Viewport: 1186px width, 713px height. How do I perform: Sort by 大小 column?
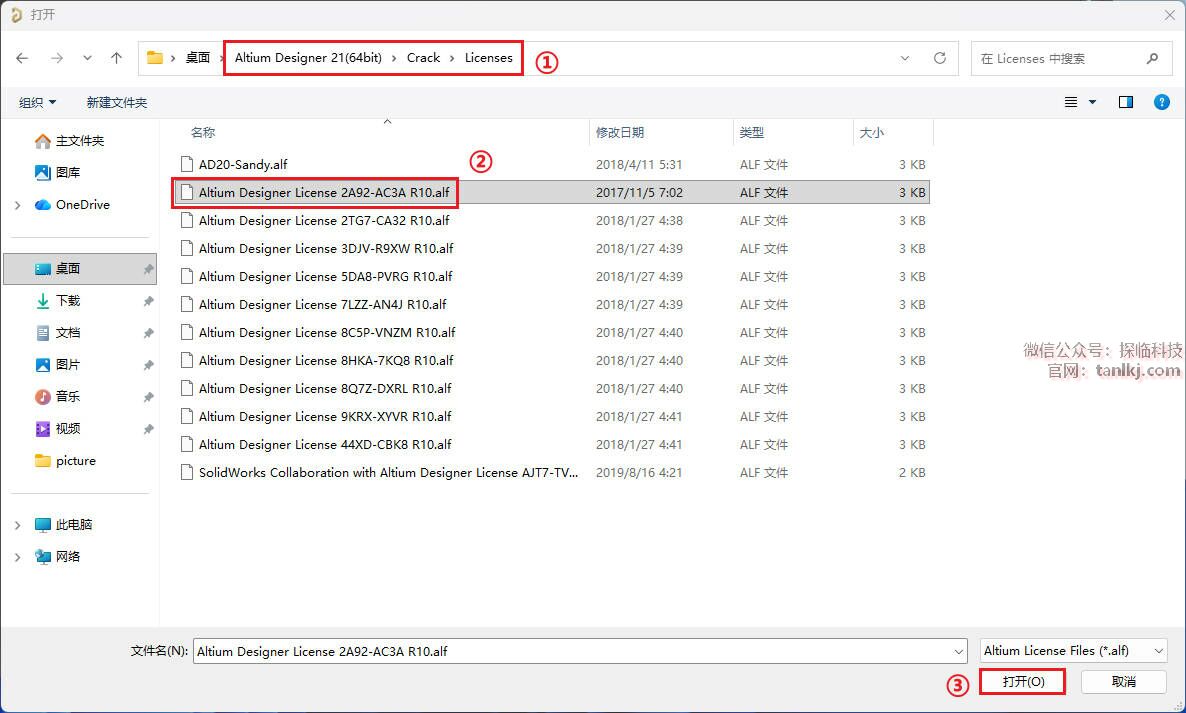(871, 132)
